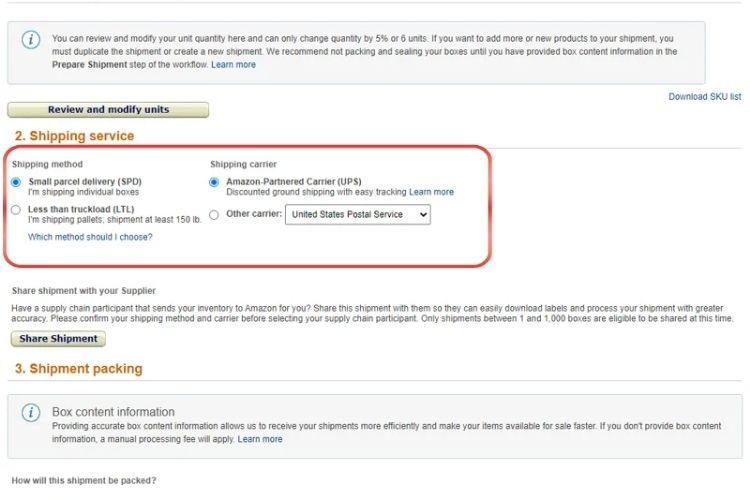Click the info icon beside Box content information
This screenshot has height=500, width=750.
pos(32,412)
